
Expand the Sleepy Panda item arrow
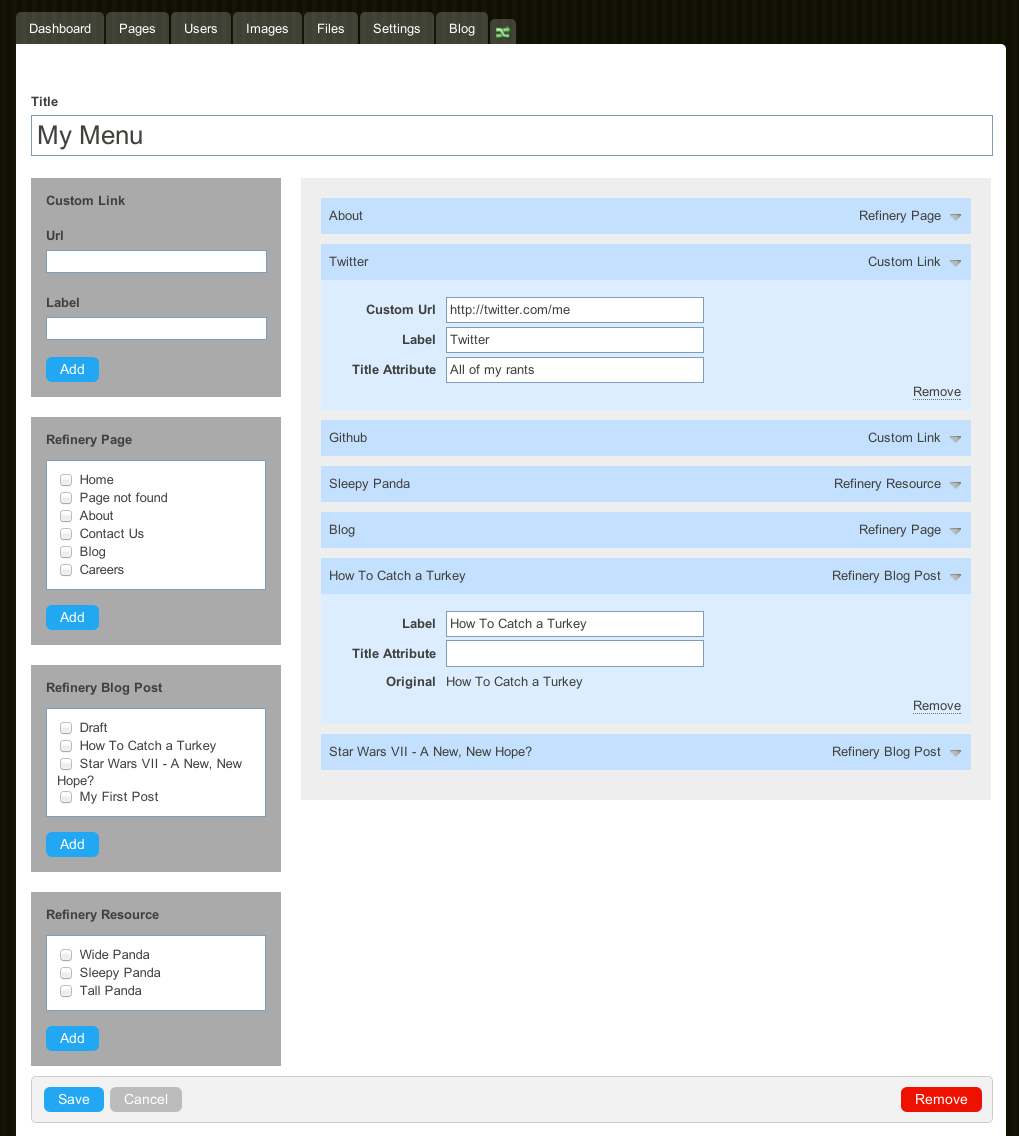coord(955,485)
